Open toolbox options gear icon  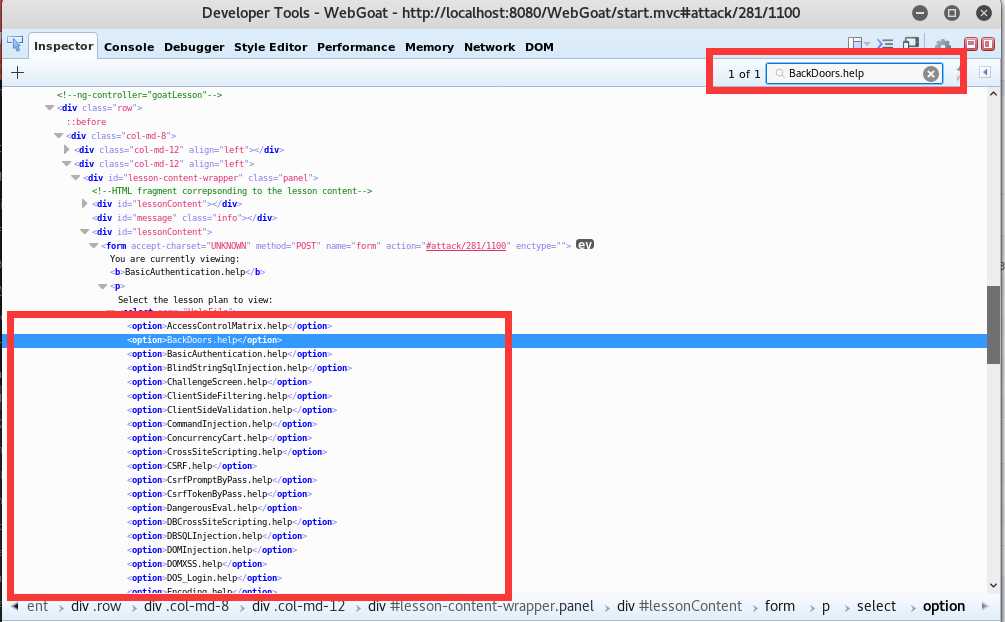click(x=942, y=45)
